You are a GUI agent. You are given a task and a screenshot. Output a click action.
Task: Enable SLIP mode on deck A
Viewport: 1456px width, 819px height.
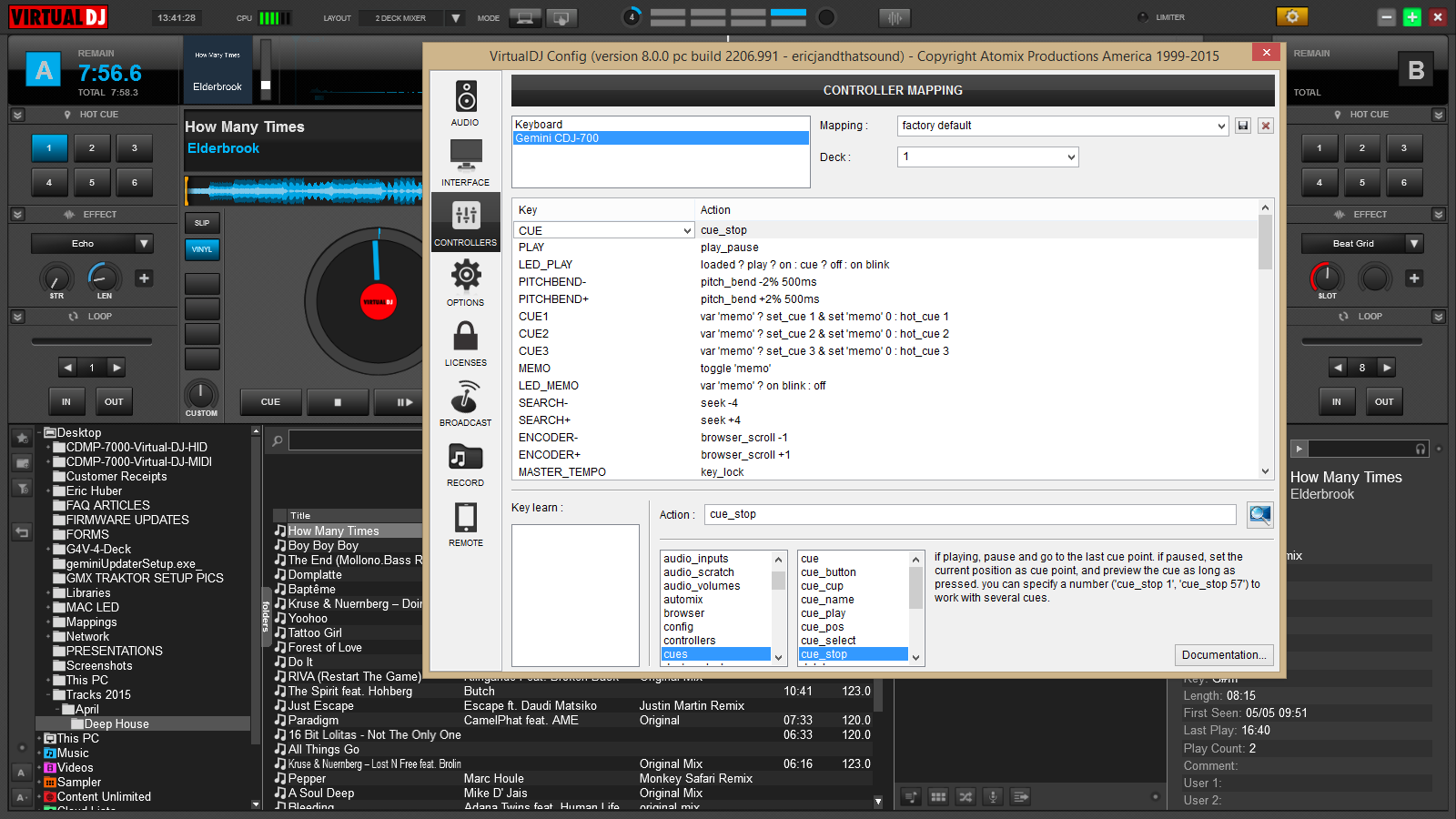[201, 223]
